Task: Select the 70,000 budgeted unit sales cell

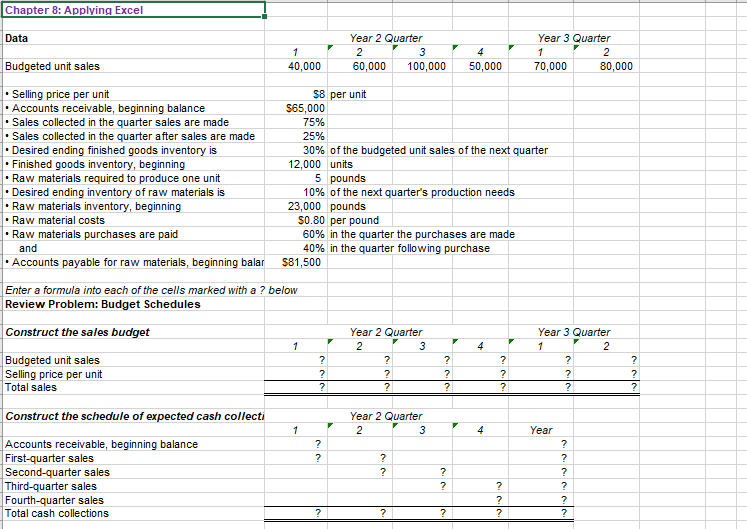Action: coord(541,66)
